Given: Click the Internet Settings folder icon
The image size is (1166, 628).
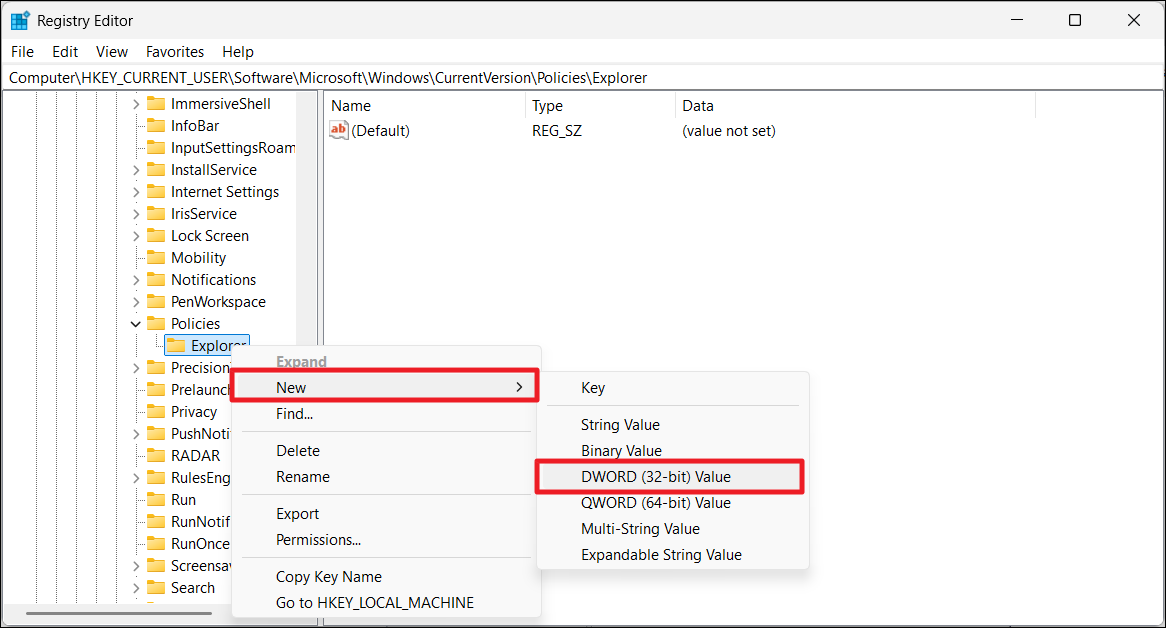Looking at the screenshot, I should (x=156, y=192).
